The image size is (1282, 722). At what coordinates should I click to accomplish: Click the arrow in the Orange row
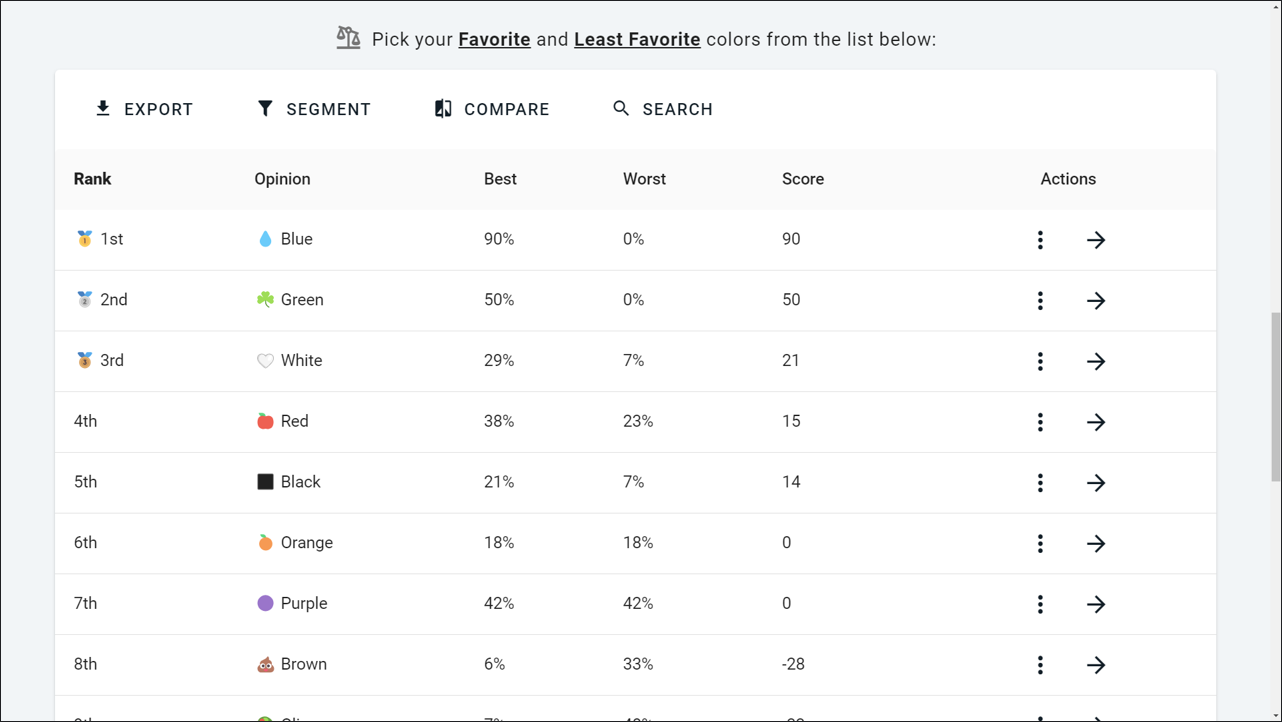(x=1096, y=543)
